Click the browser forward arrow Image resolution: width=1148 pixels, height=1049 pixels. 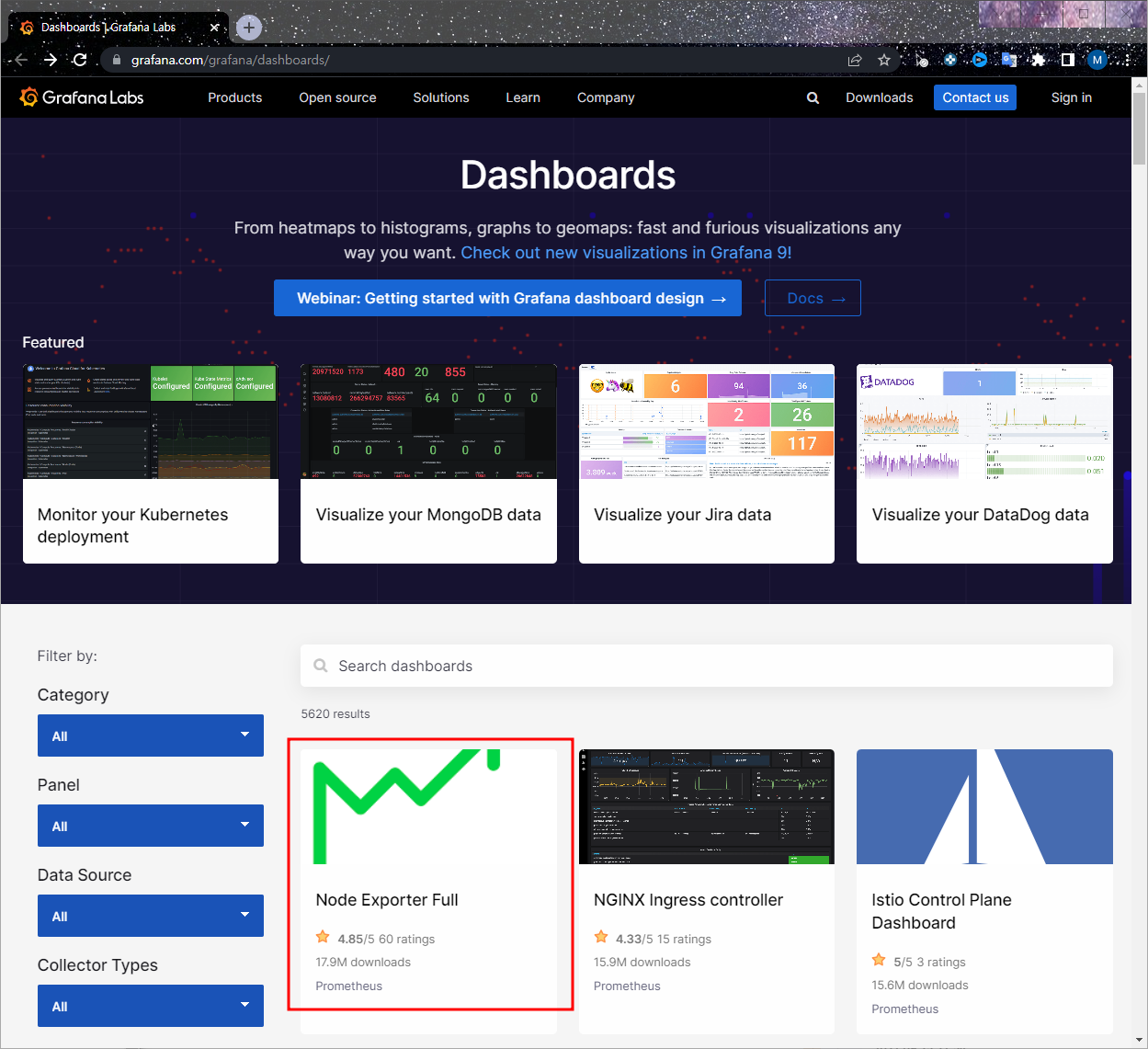tap(51, 60)
